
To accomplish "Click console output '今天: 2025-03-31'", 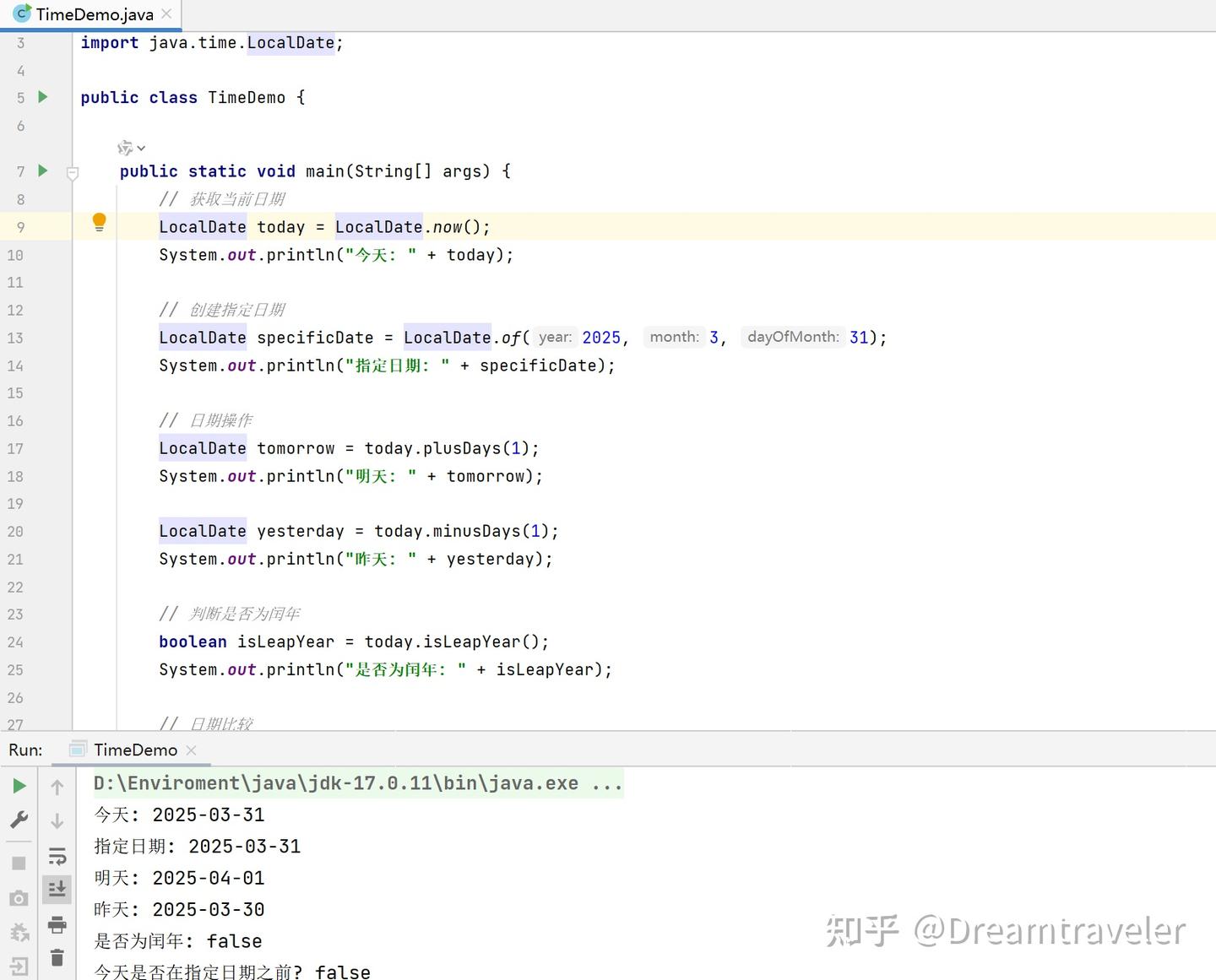I will (179, 815).
